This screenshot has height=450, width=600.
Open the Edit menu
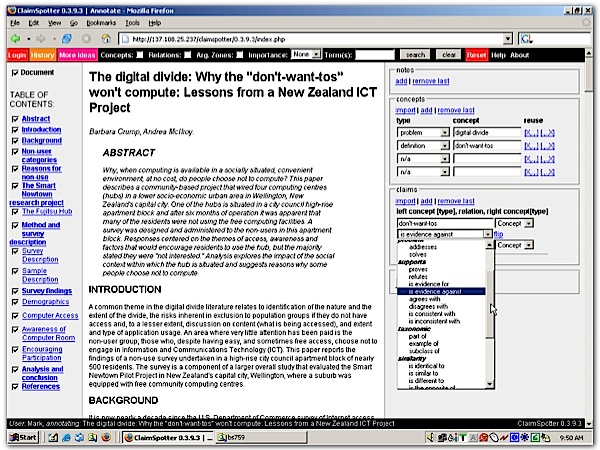point(34,23)
